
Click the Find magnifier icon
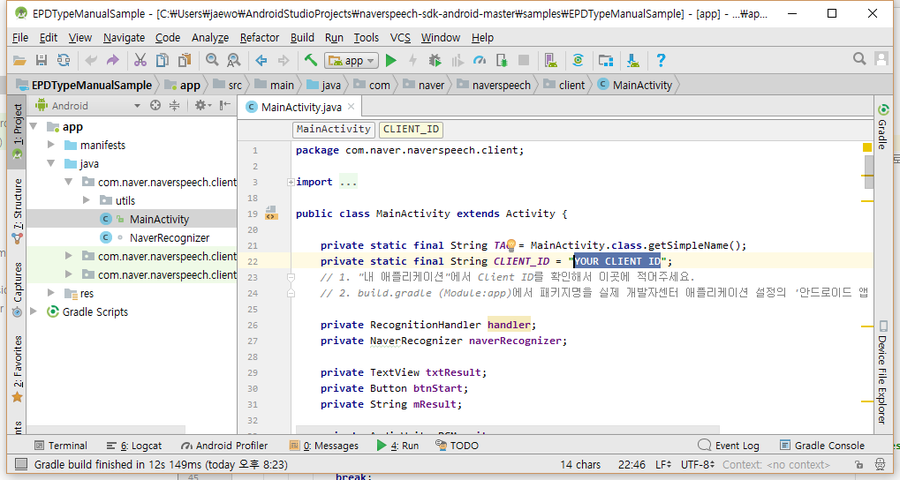pos(212,60)
